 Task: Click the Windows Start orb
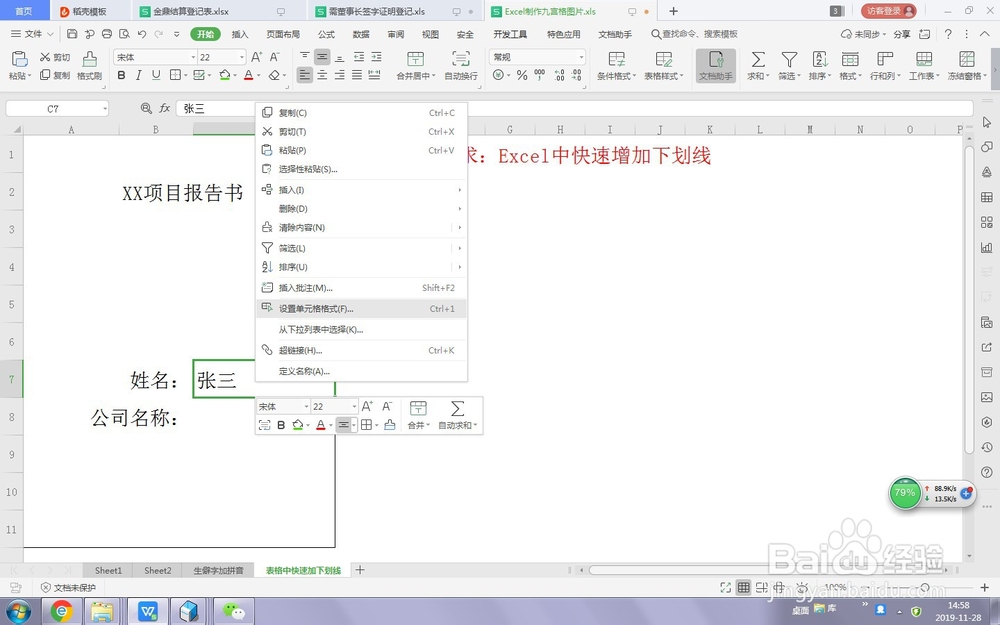(18, 612)
